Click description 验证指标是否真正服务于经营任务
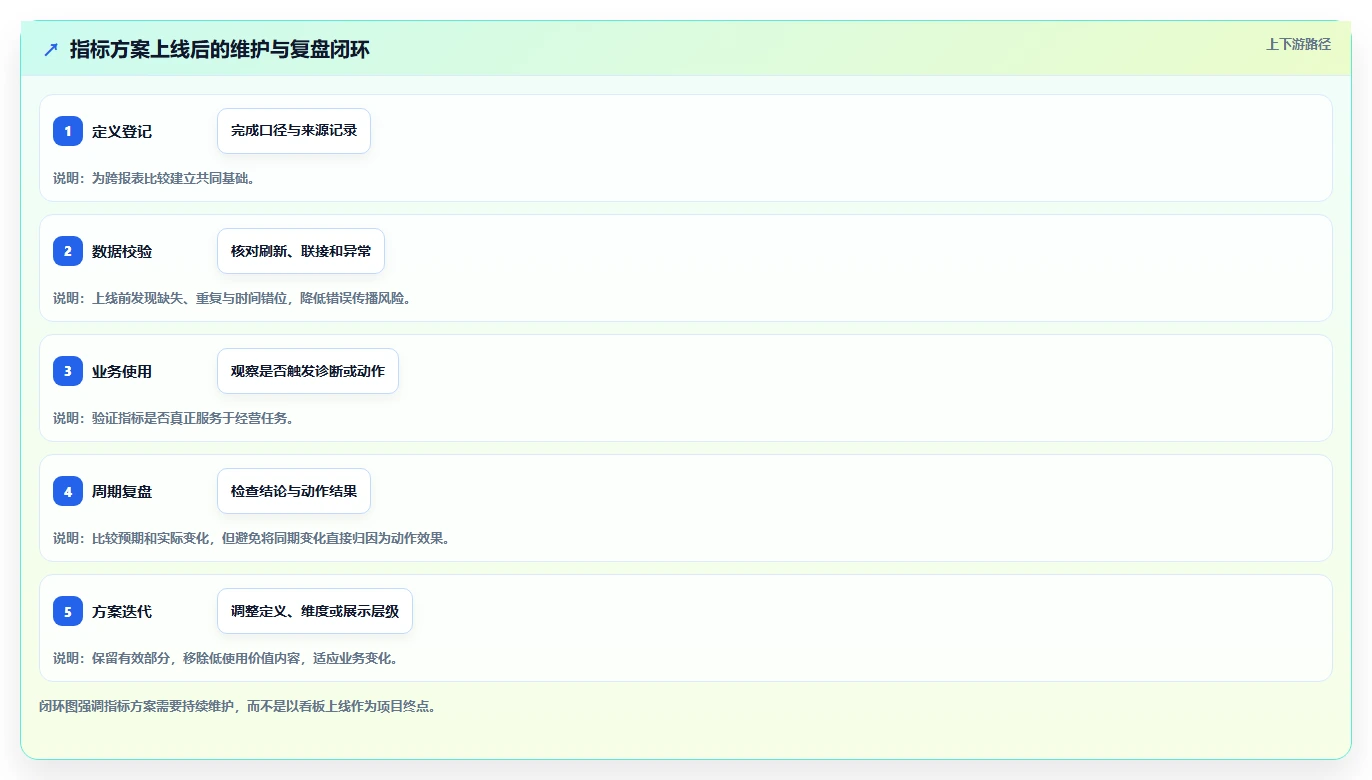The image size is (1372, 780). click(x=174, y=418)
